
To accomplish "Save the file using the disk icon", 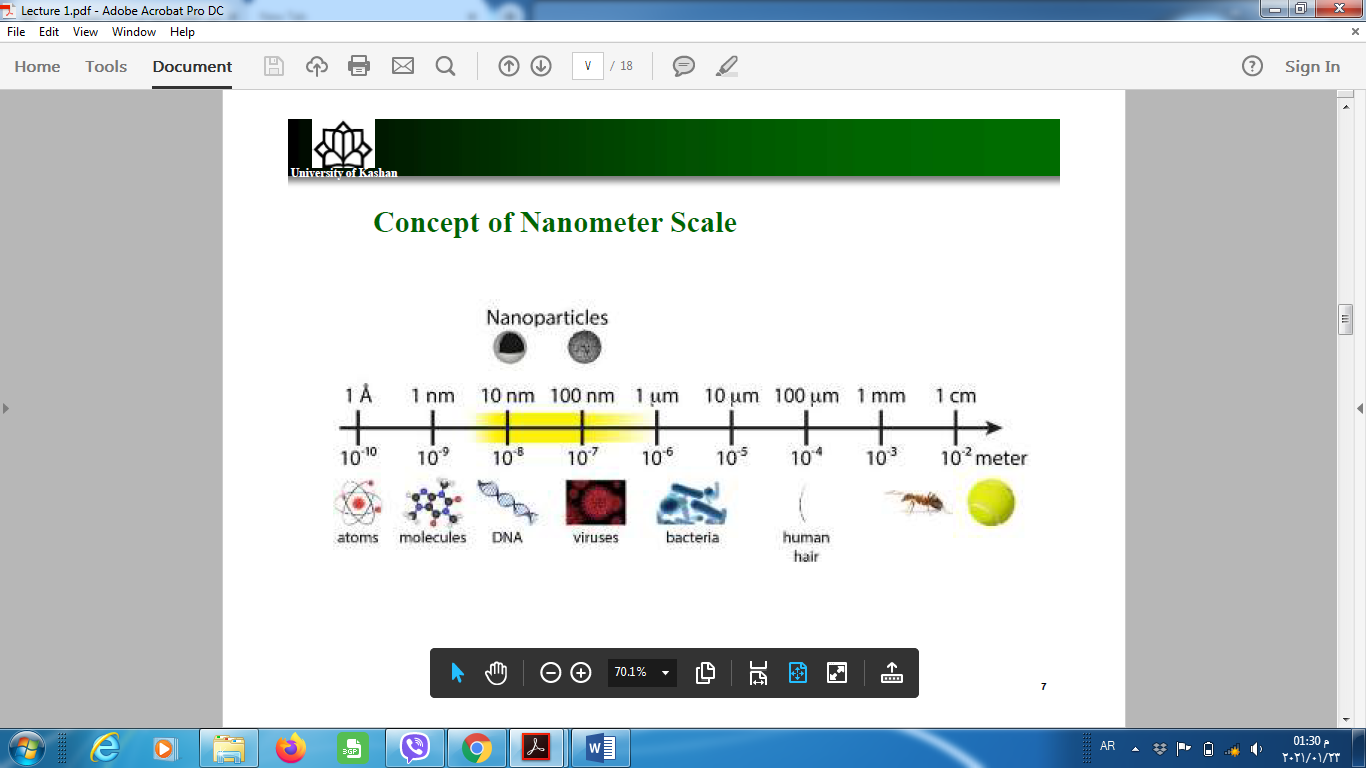I will [273, 66].
